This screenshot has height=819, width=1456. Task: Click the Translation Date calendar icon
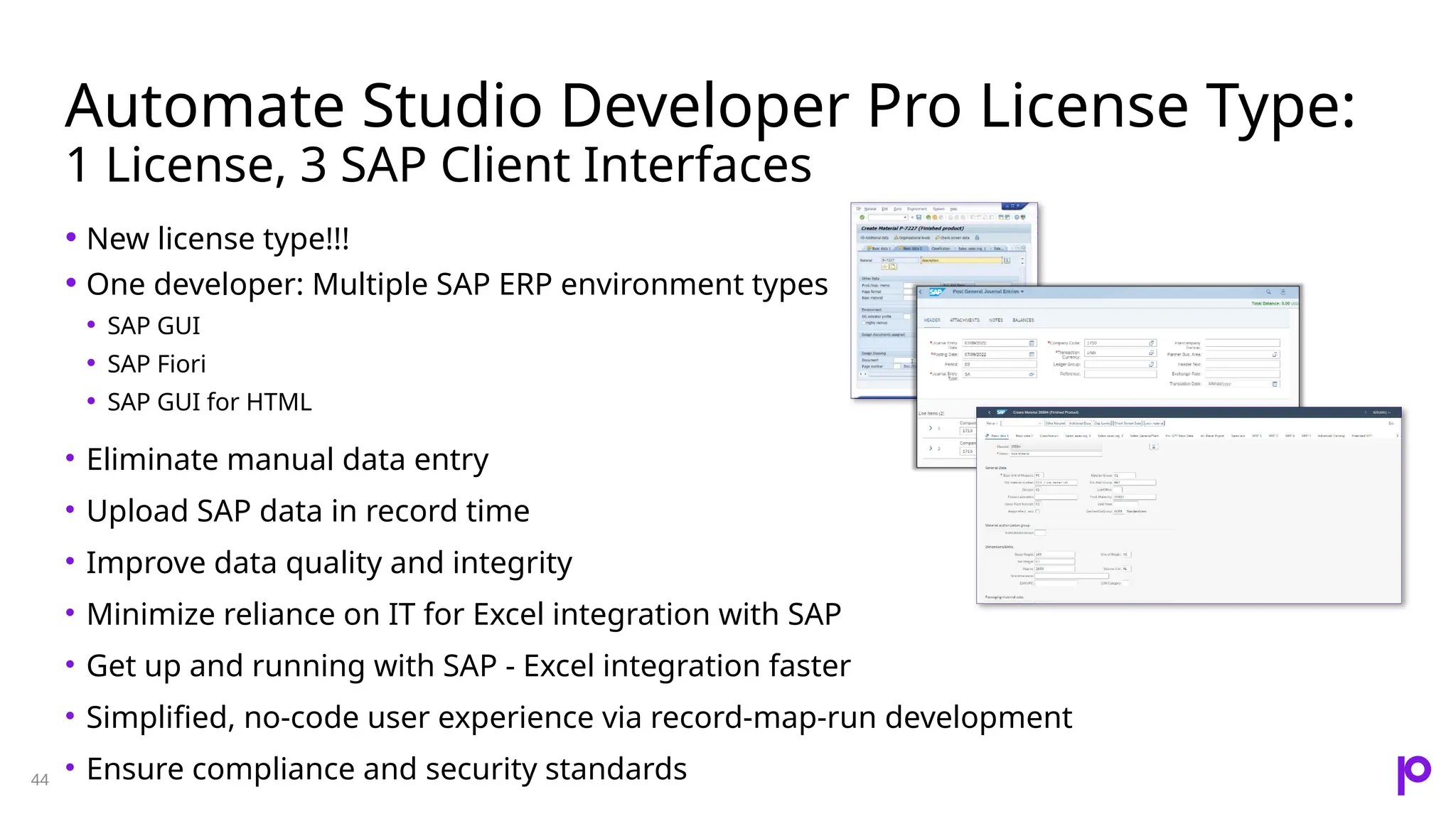point(1275,384)
